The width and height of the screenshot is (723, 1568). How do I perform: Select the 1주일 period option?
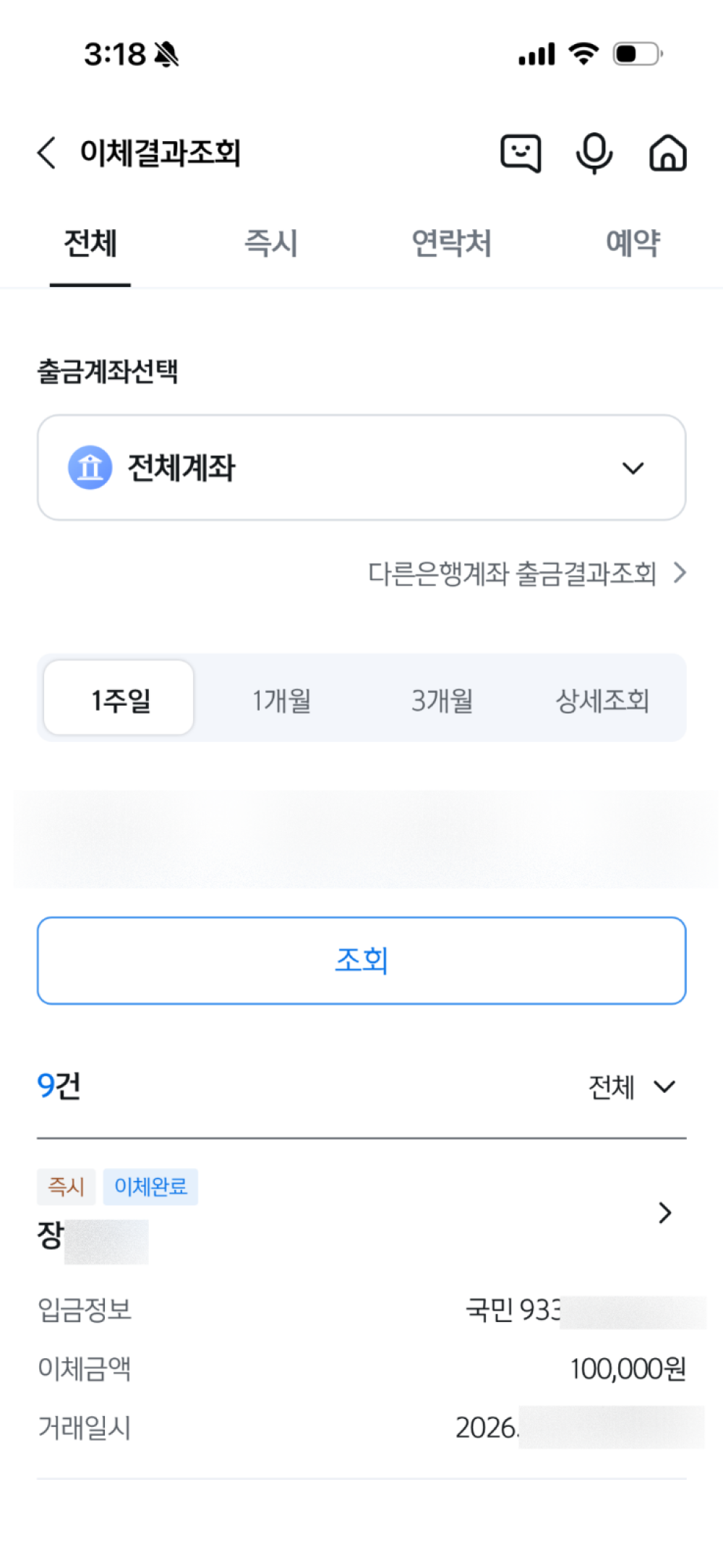point(120,699)
